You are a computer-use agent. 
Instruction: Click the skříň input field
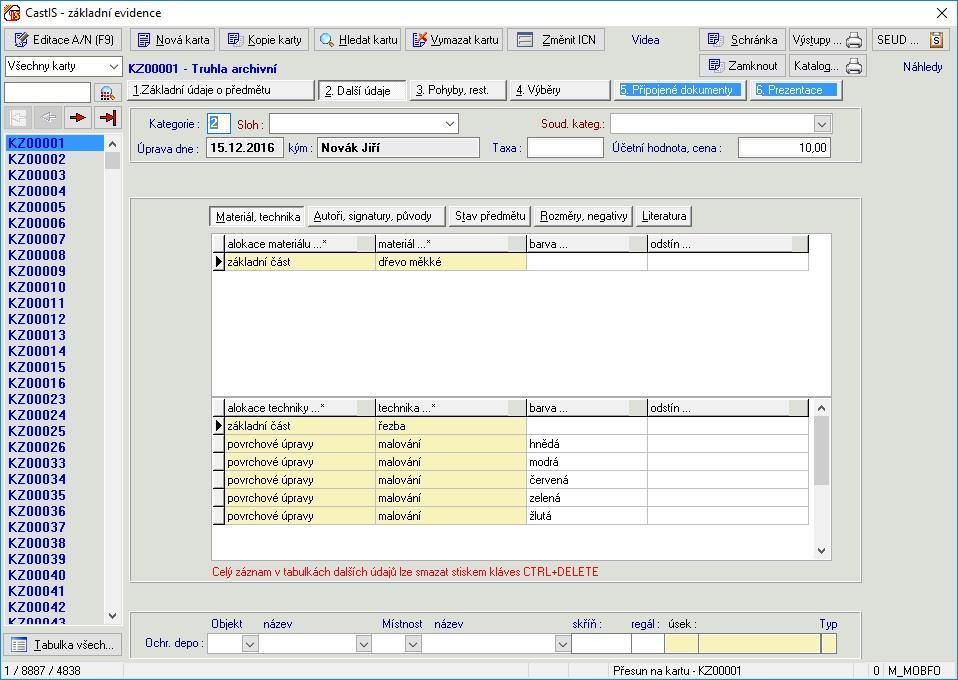click(601, 643)
